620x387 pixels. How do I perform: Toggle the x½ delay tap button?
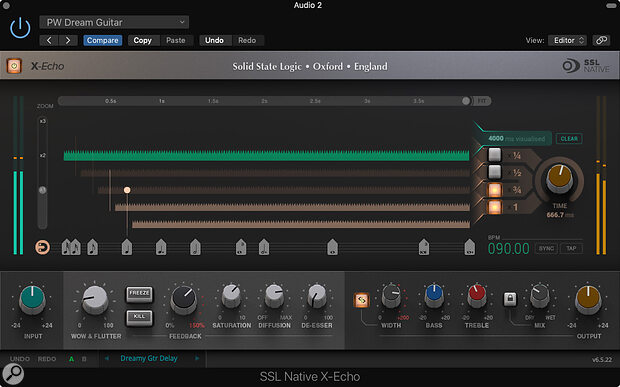tap(494, 172)
